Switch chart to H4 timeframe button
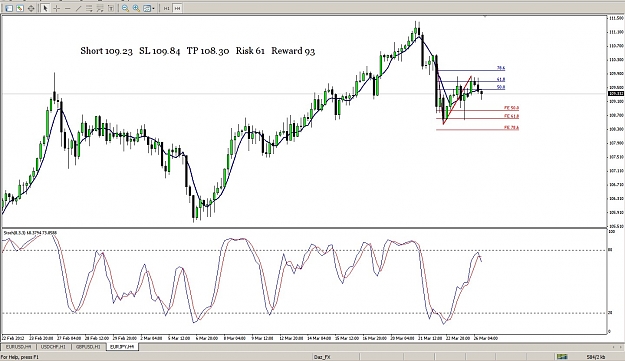The height and width of the screenshot is (361, 625). pyautogui.click(x=177, y=8)
